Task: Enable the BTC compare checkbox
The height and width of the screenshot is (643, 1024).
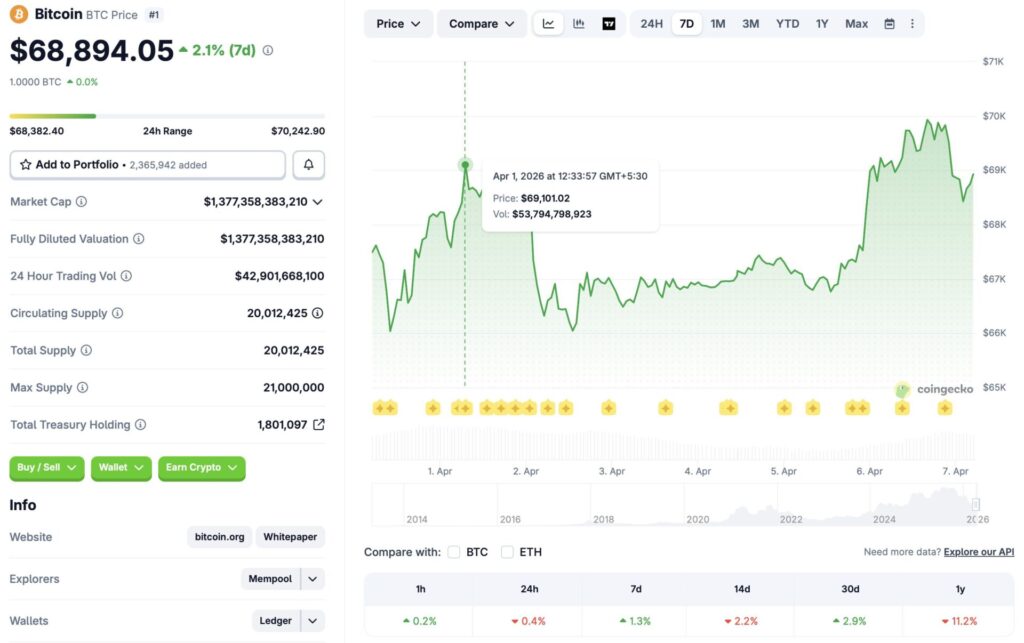Action: point(455,551)
